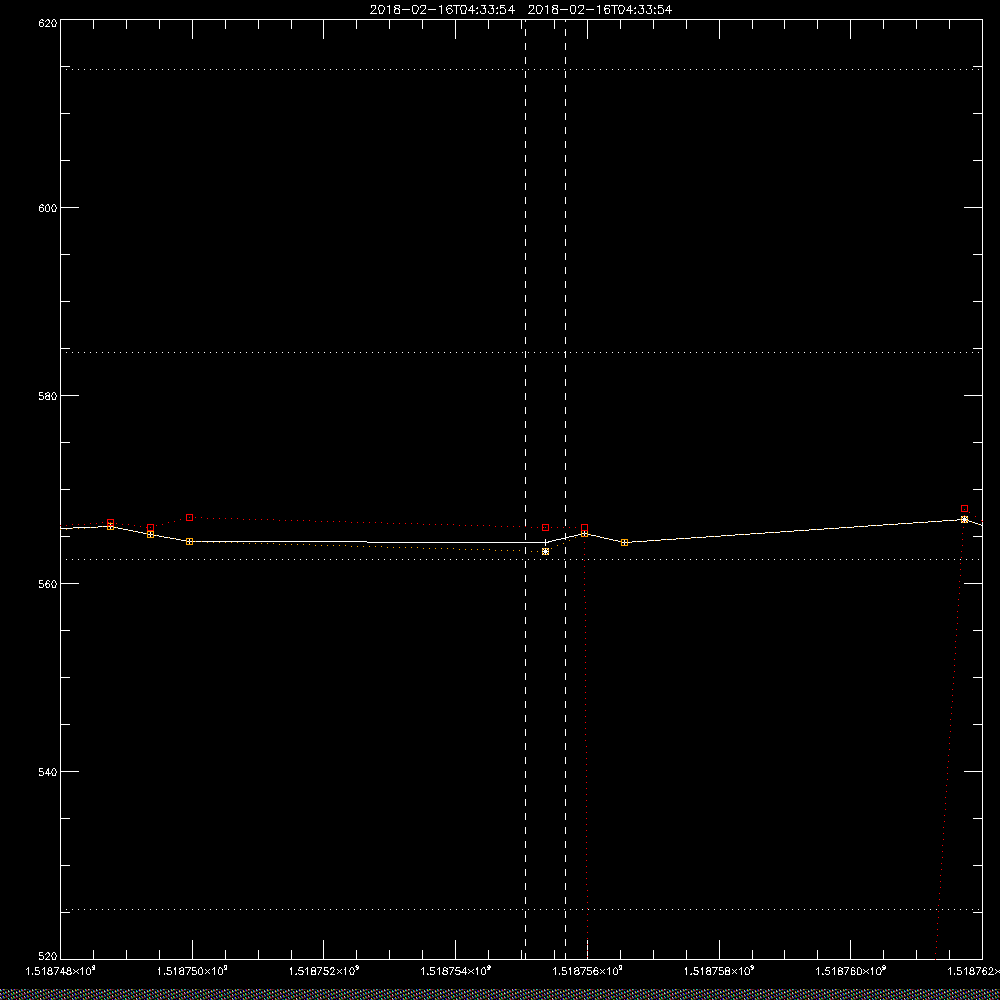This screenshot has height=1000, width=1000.
Task: Click dotted horizontal line near 615
Action: point(521,69)
